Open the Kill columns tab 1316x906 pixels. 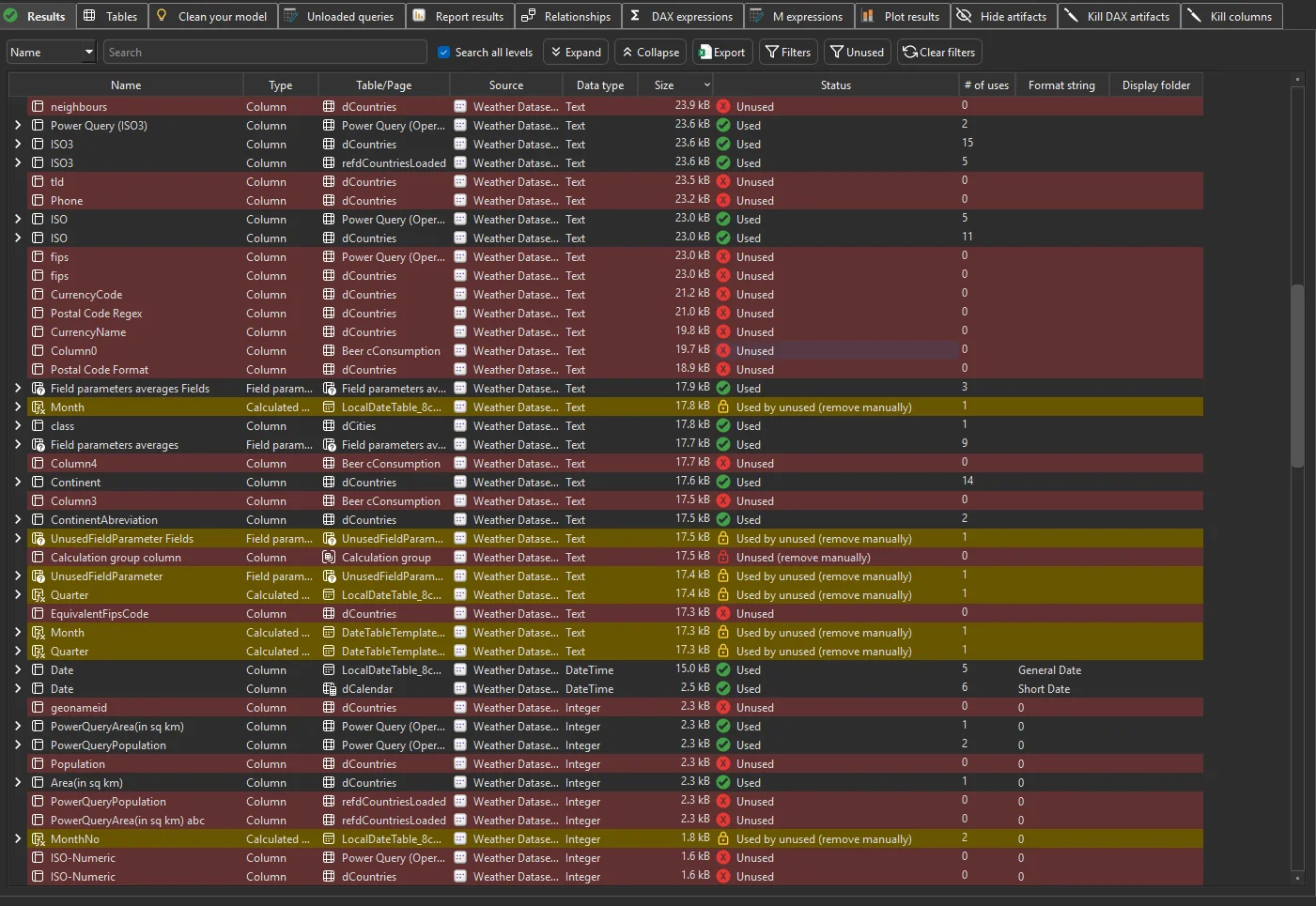(1231, 16)
